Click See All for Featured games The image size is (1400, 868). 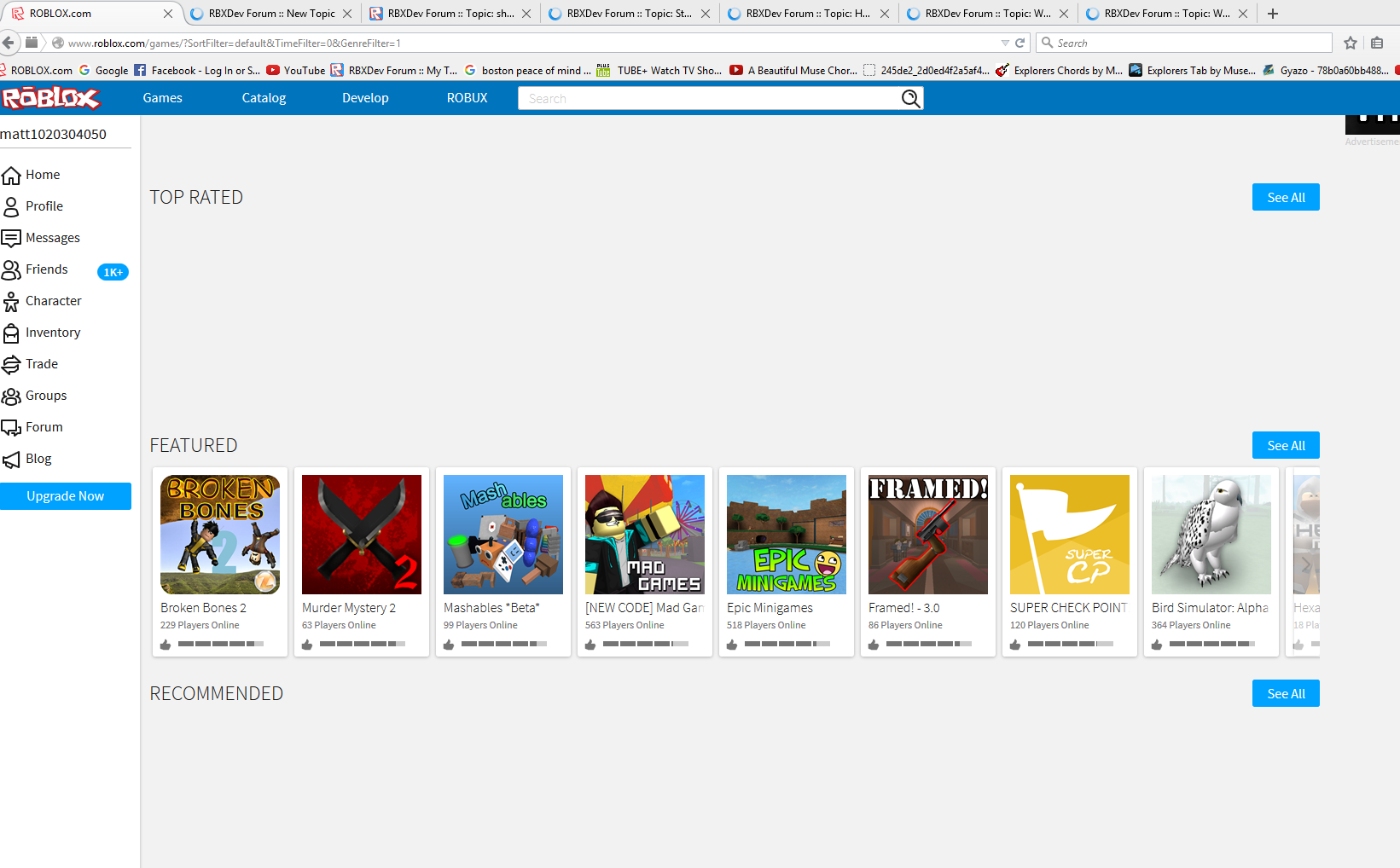pos(1286,445)
